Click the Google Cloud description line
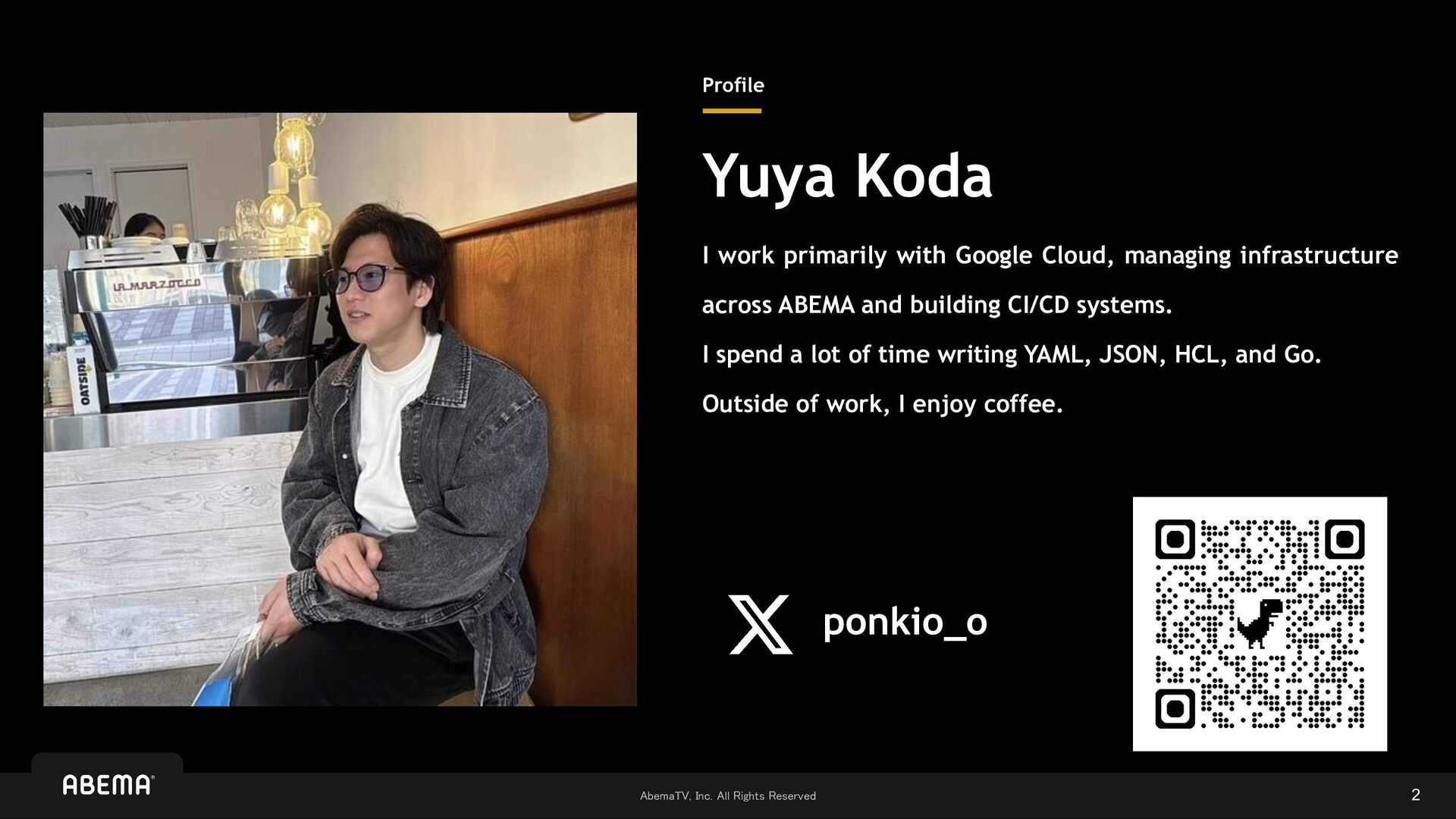This screenshot has width=1456, height=819. click(x=1050, y=256)
